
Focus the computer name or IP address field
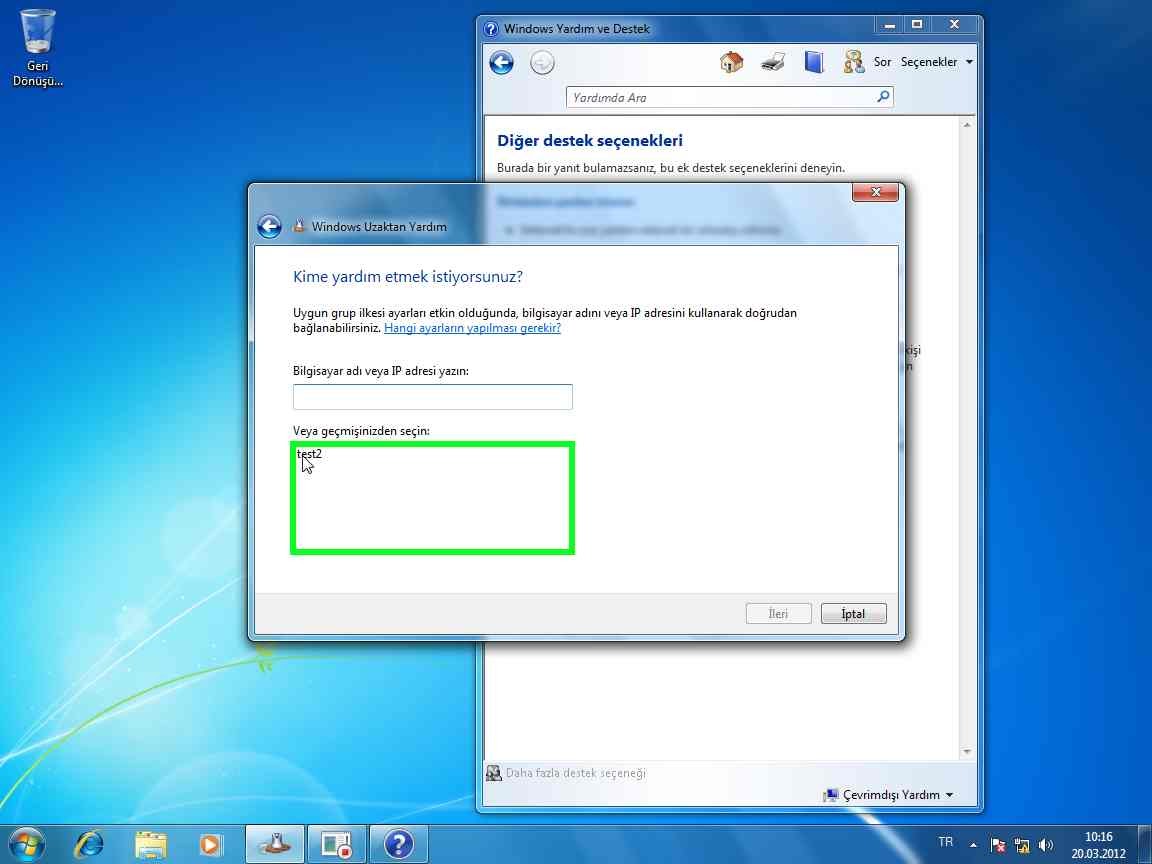click(x=433, y=397)
